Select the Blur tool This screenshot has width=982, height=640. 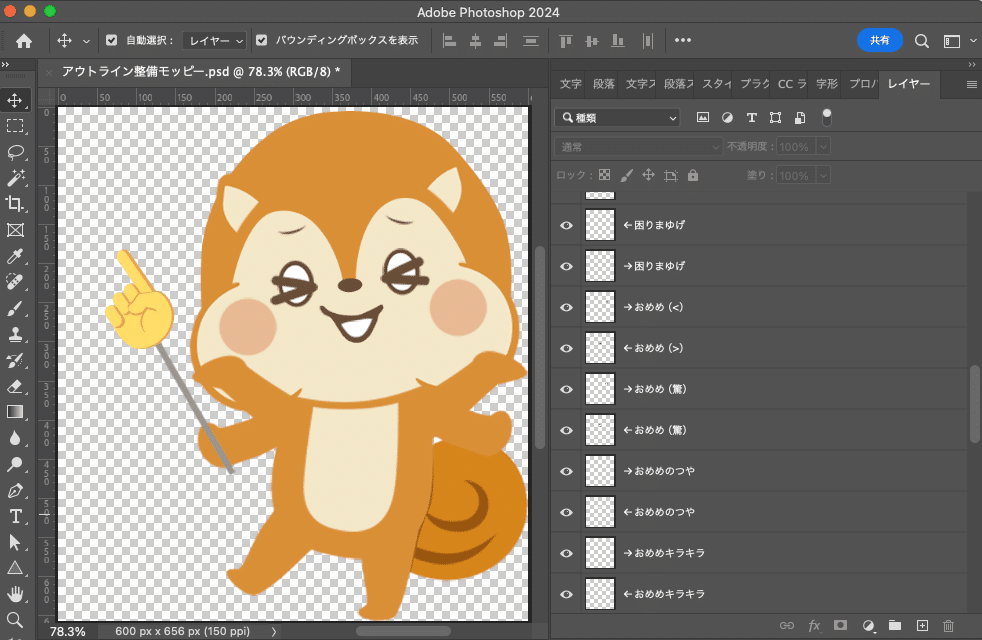(x=15, y=438)
